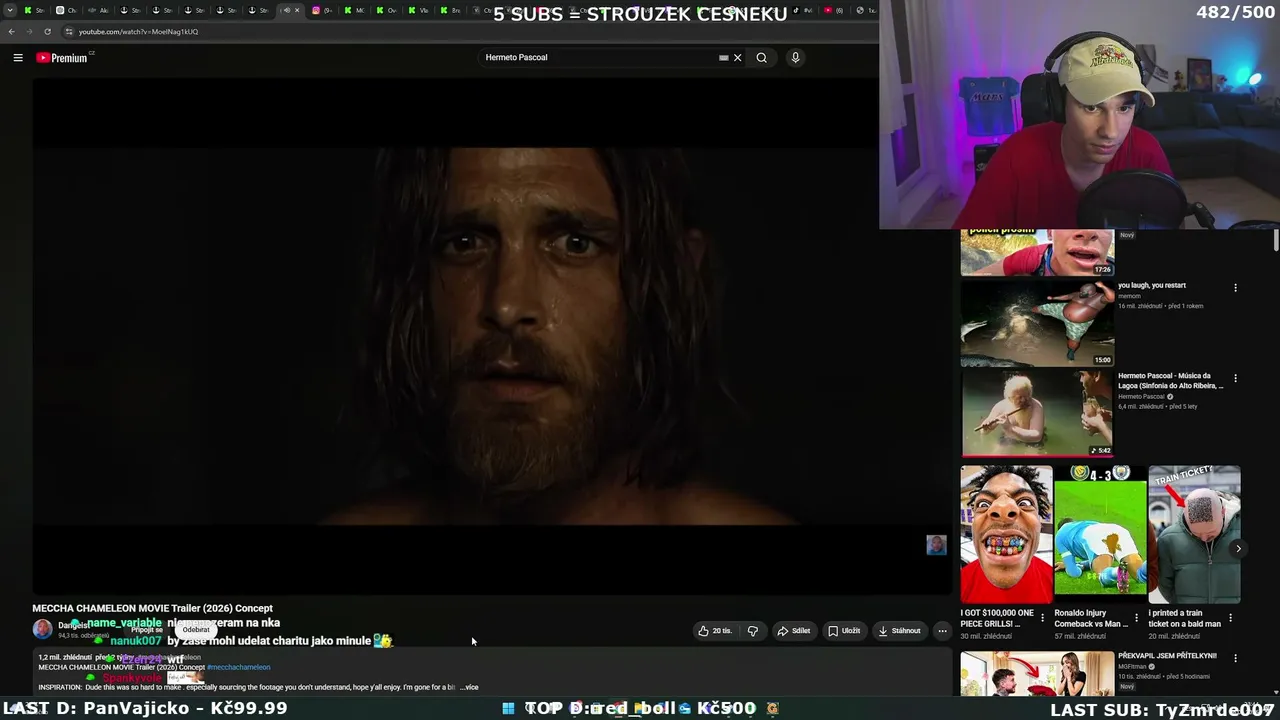
Task: Open options for Ronaldo Injury short
Action: pos(1136,618)
